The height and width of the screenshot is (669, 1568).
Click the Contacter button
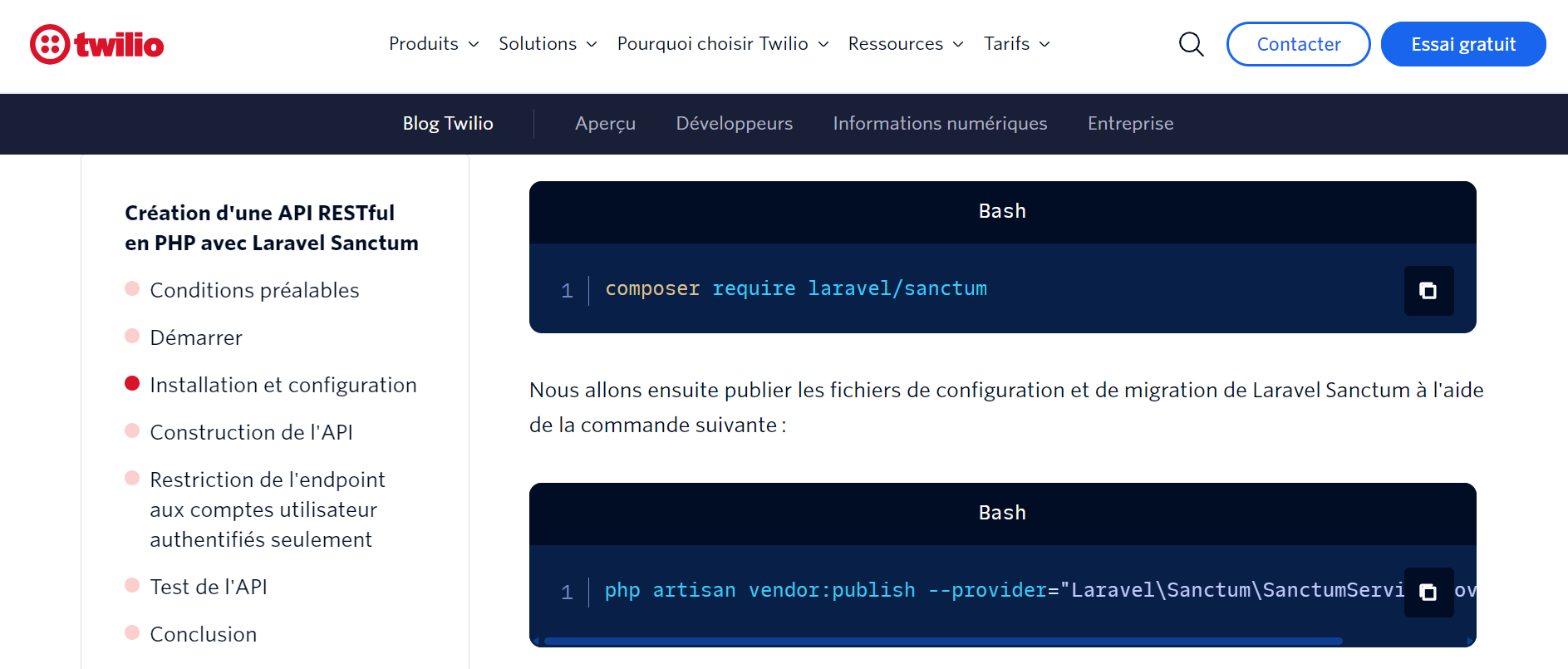tap(1298, 44)
